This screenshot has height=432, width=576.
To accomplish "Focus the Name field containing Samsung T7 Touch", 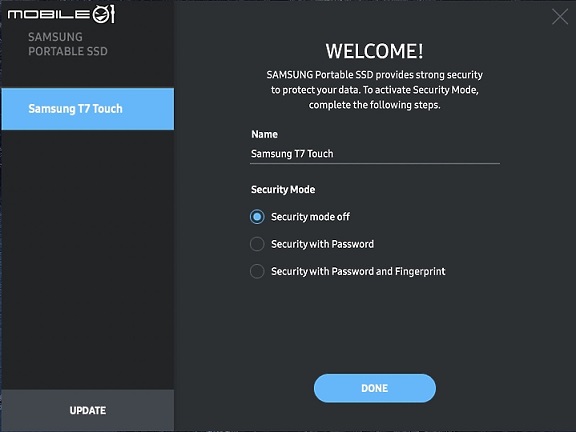I will pos(375,154).
